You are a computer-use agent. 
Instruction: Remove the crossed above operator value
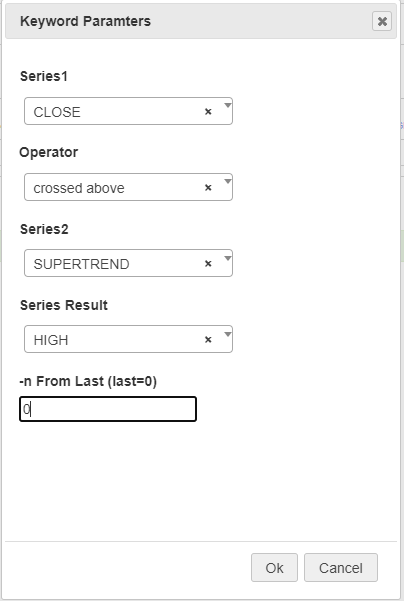tap(208, 187)
